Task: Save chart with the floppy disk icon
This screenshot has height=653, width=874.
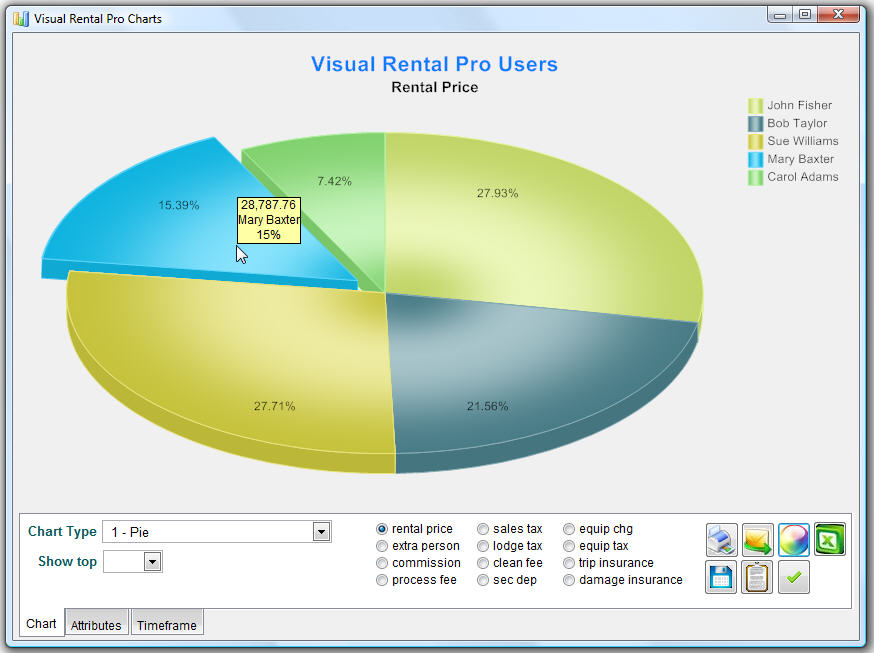Action: point(721,577)
